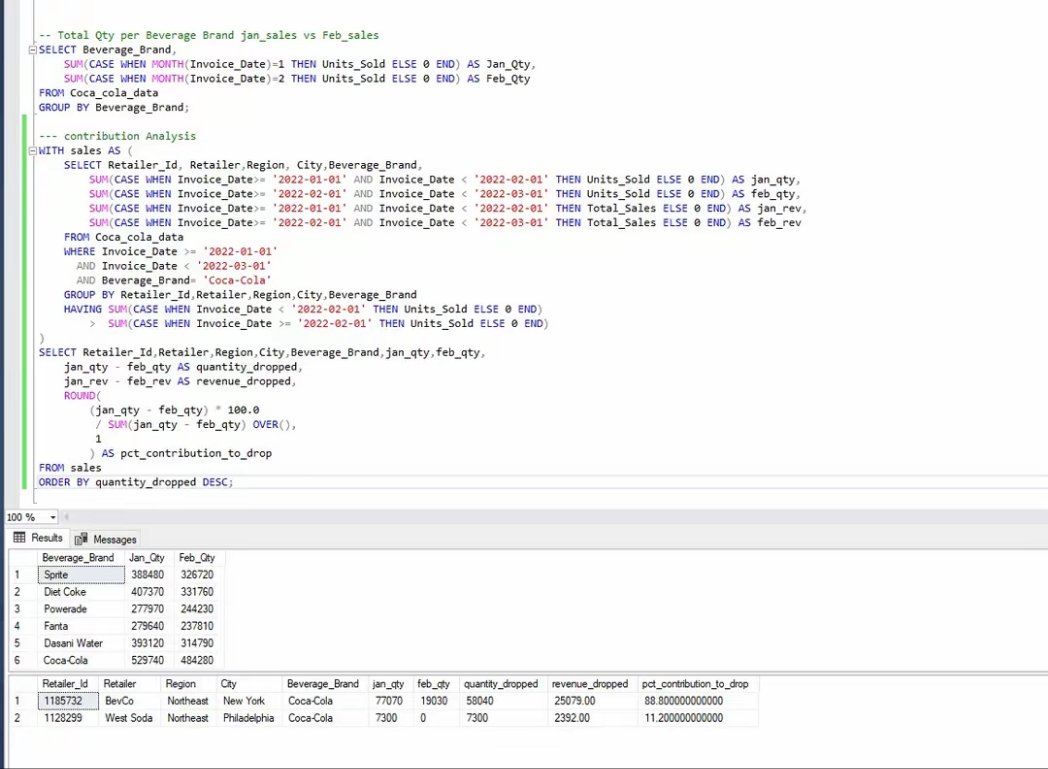Select the Coca-Cola cell in first grid
This screenshot has height=769, width=1048.
(81, 660)
